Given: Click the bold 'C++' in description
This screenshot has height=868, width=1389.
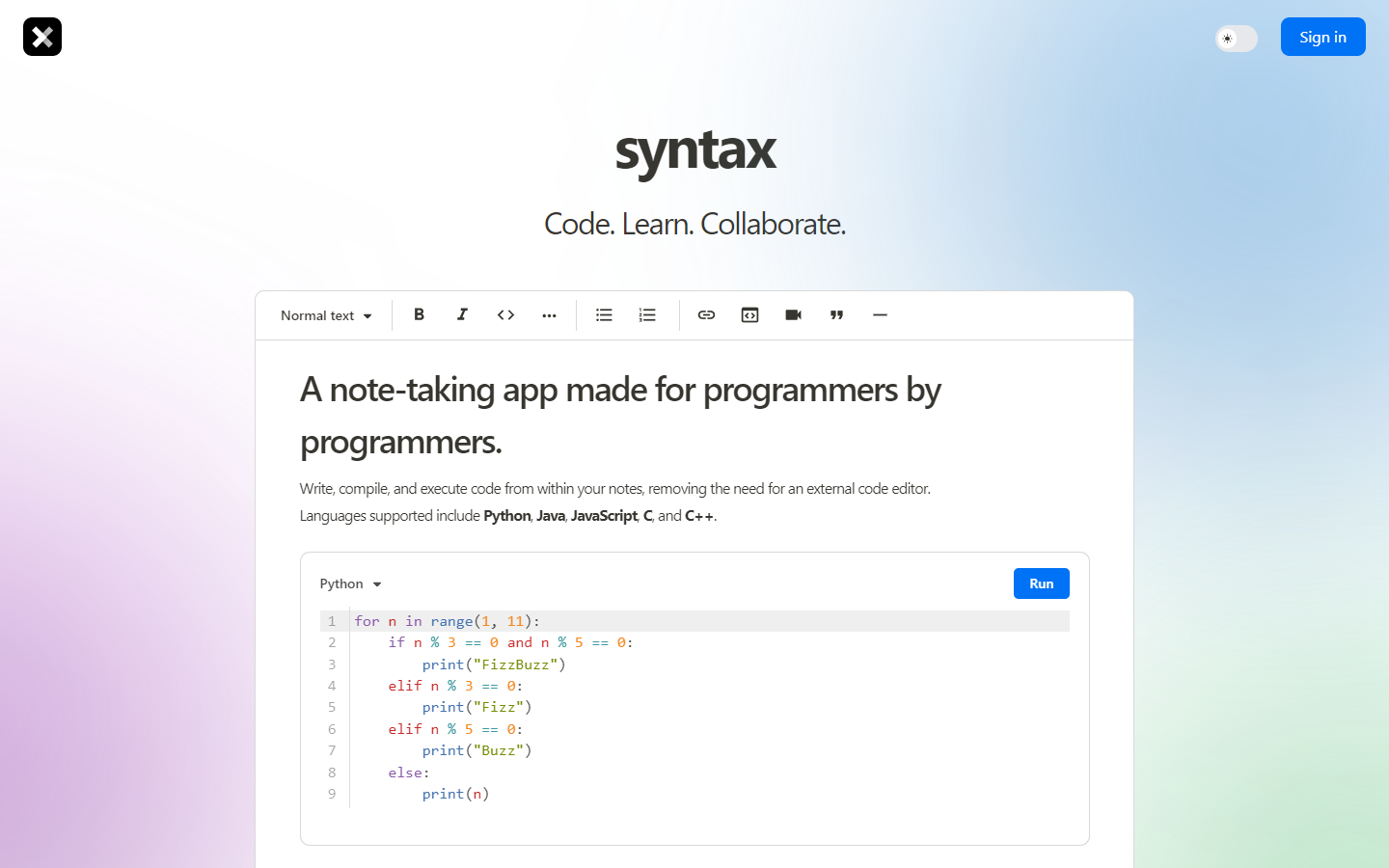Looking at the screenshot, I should click(699, 516).
